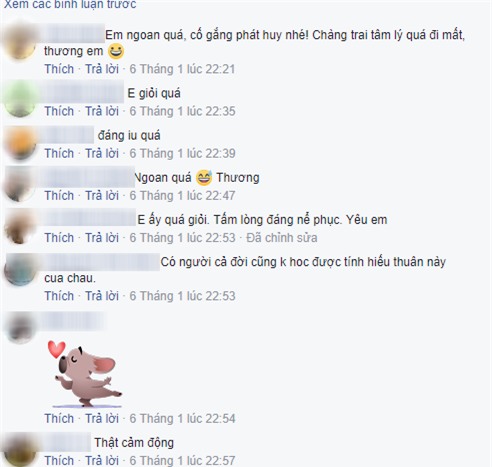Reply to the 'Thật cảm động' comment
Viewport: 492px width, 467px height.
[x=102, y=460]
